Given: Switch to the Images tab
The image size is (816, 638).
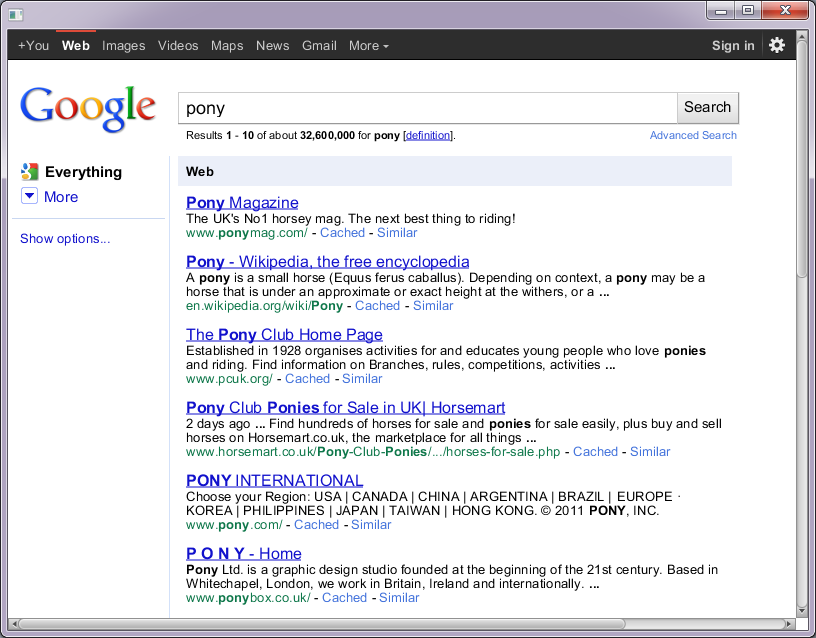Looking at the screenshot, I should pos(124,46).
